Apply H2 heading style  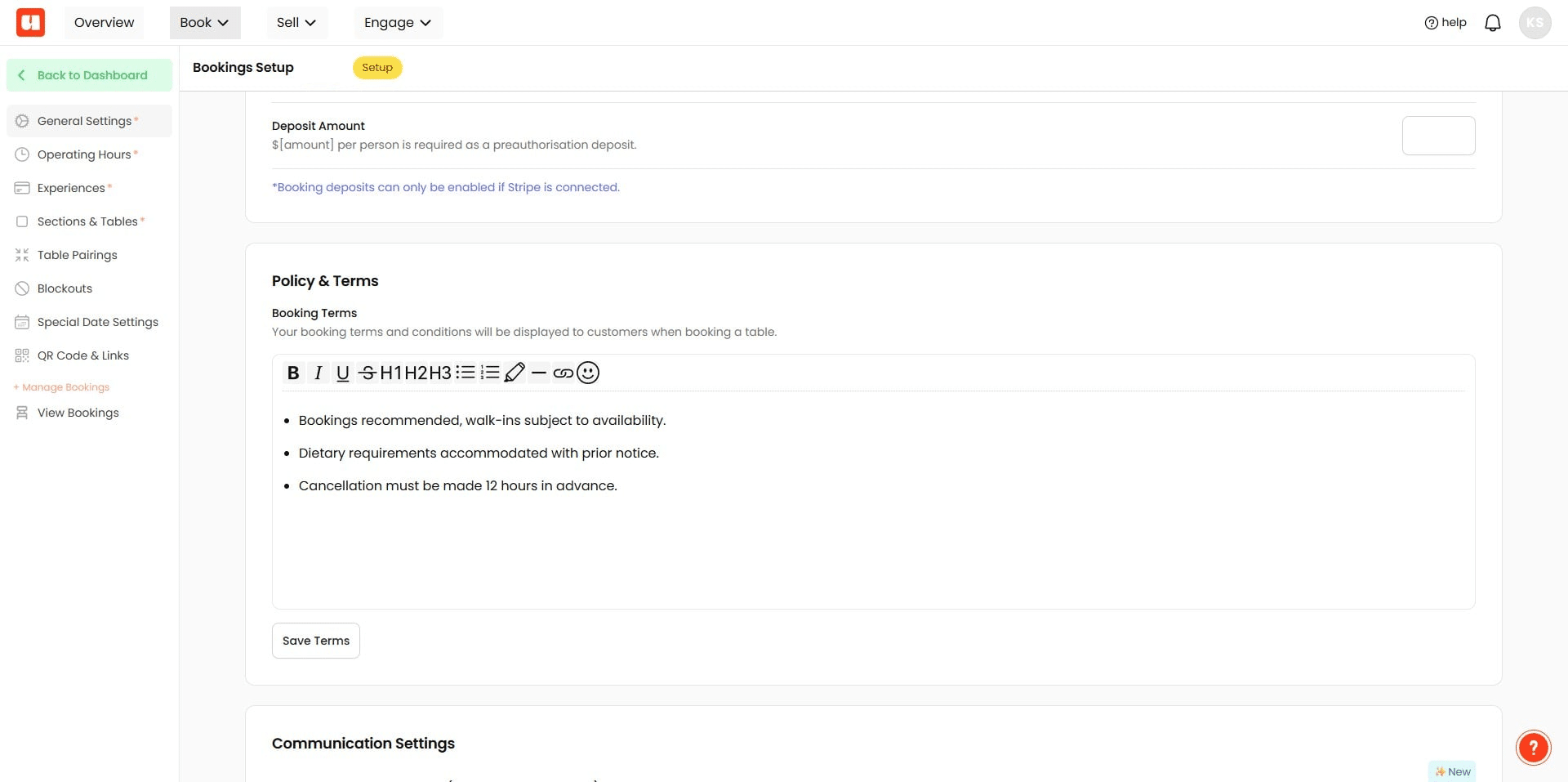(416, 373)
